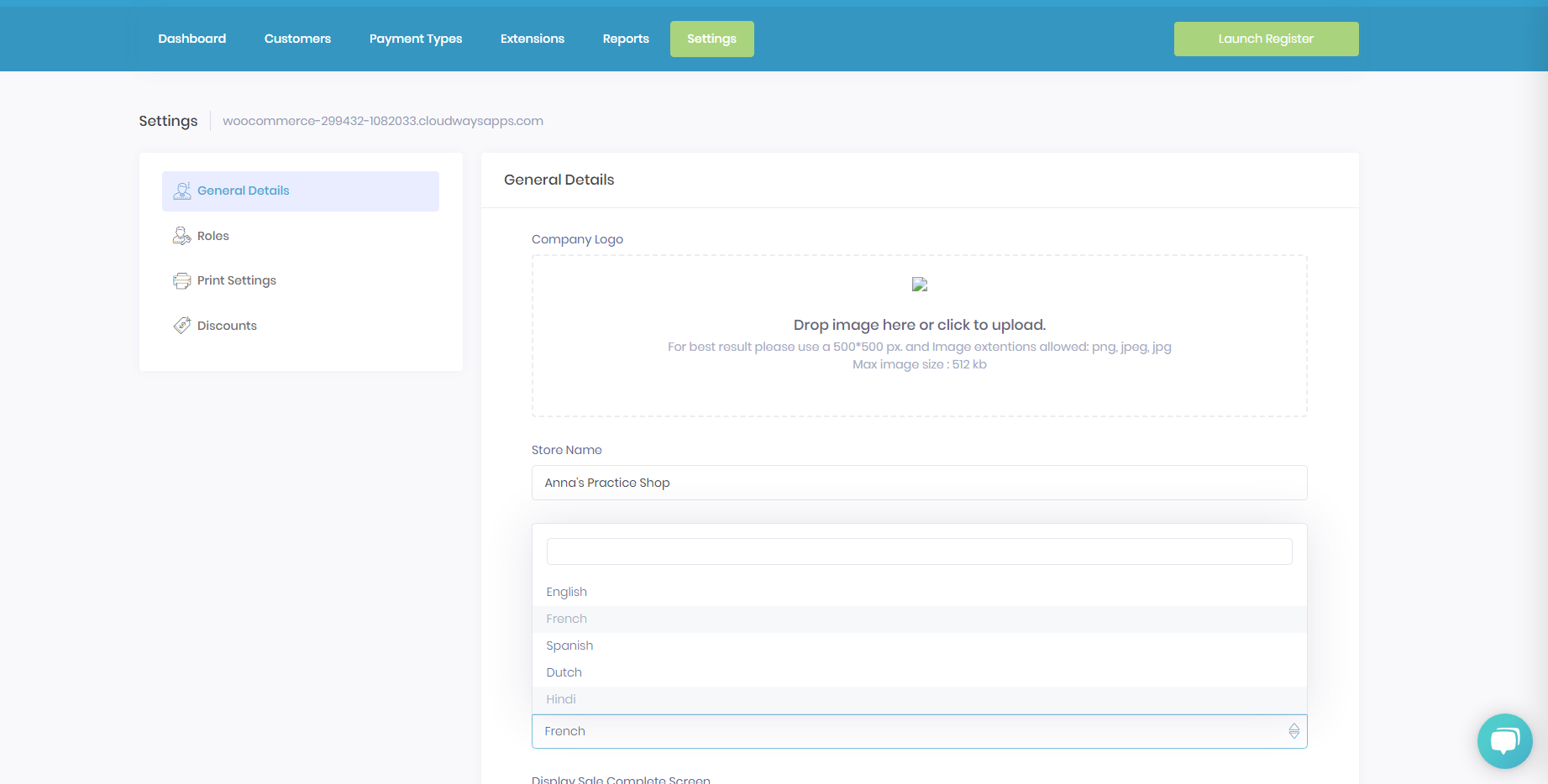Open Payment Types
1548x784 pixels.
pyautogui.click(x=416, y=39)
